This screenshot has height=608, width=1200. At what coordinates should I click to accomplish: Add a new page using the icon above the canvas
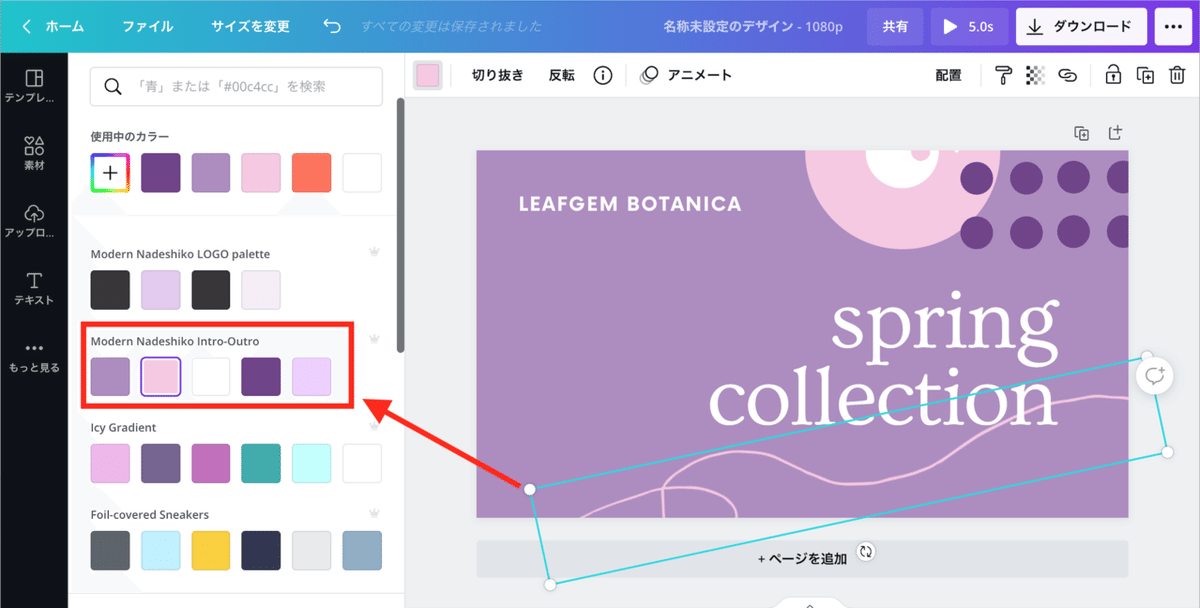pyautogui.click(x=1116, y=133)
